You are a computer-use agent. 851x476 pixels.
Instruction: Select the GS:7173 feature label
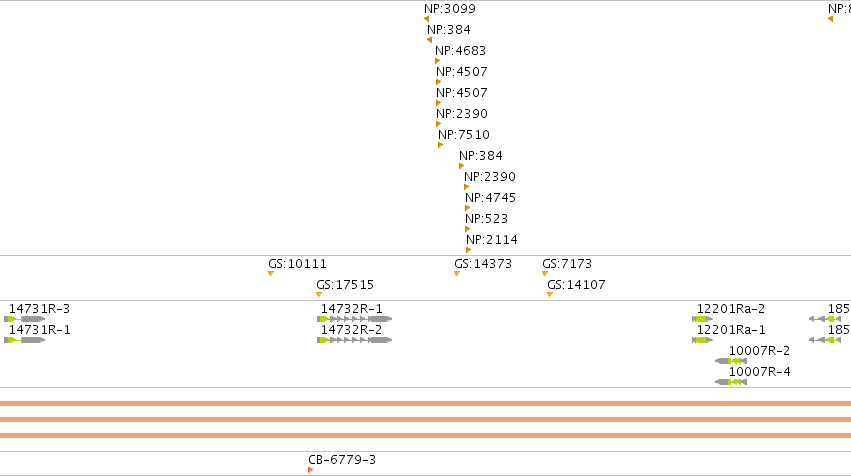click(567, 264)
